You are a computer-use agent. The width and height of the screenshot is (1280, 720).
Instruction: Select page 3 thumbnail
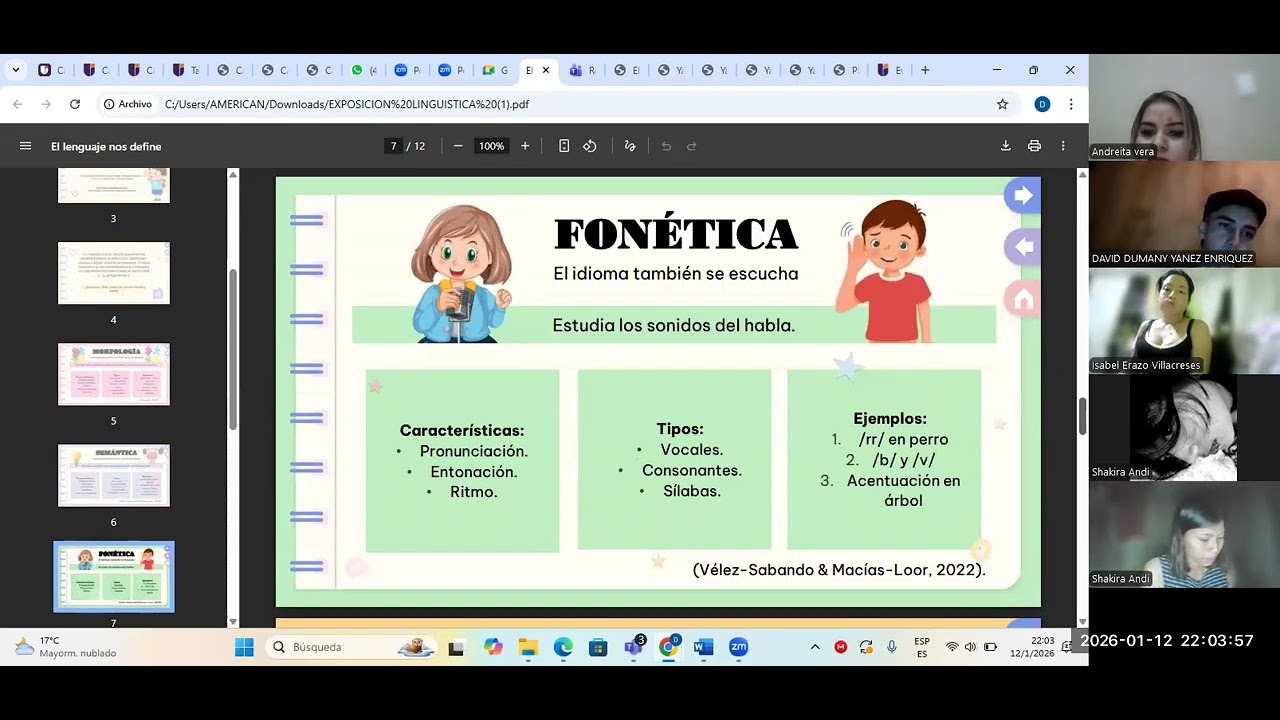114,186
